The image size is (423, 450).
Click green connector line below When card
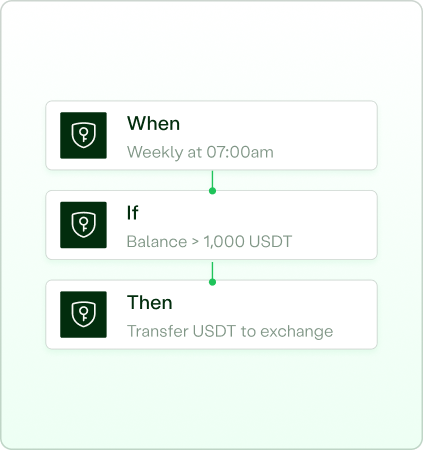[x=212, y=179]
